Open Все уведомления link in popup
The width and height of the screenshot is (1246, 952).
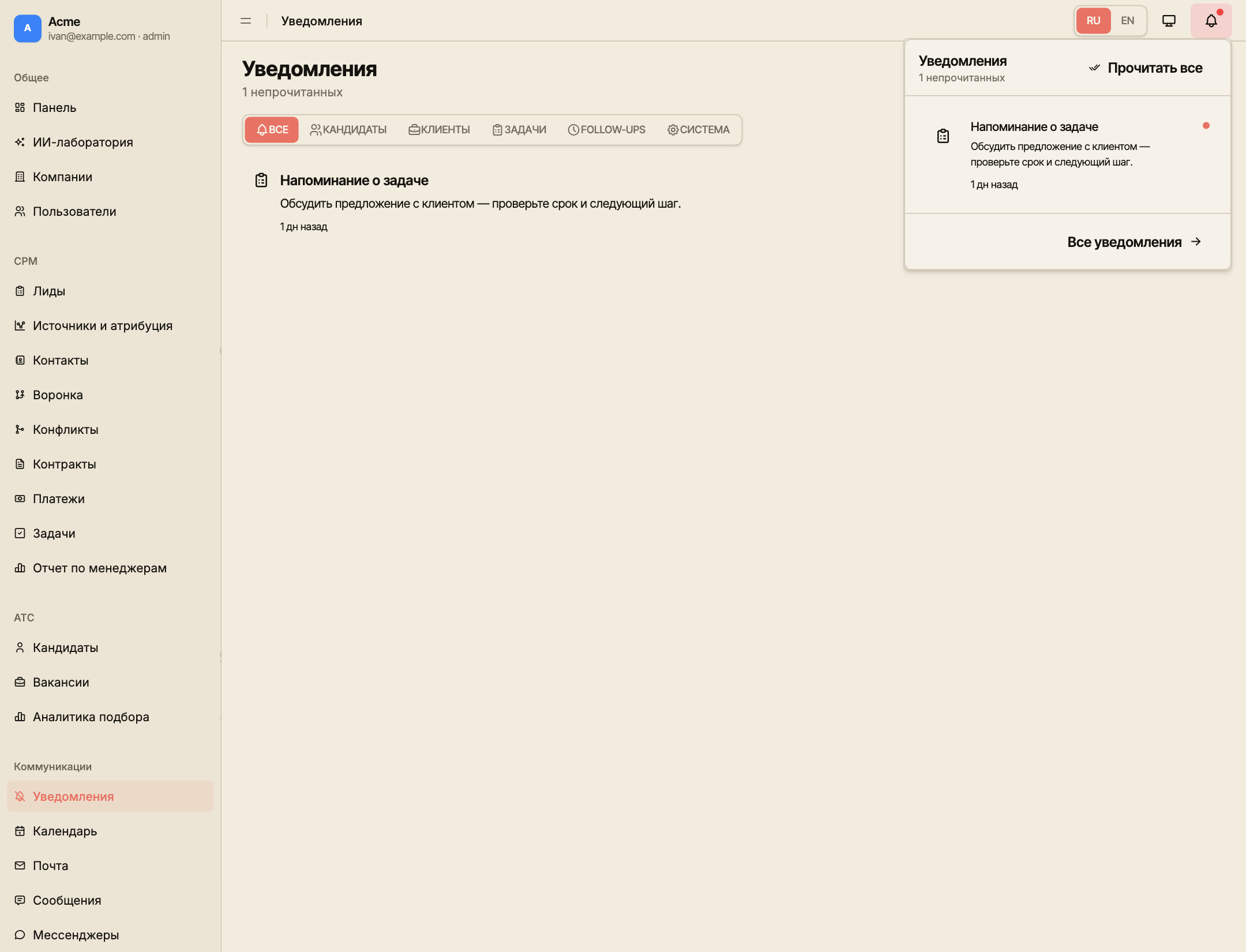tap(1134, 242)
